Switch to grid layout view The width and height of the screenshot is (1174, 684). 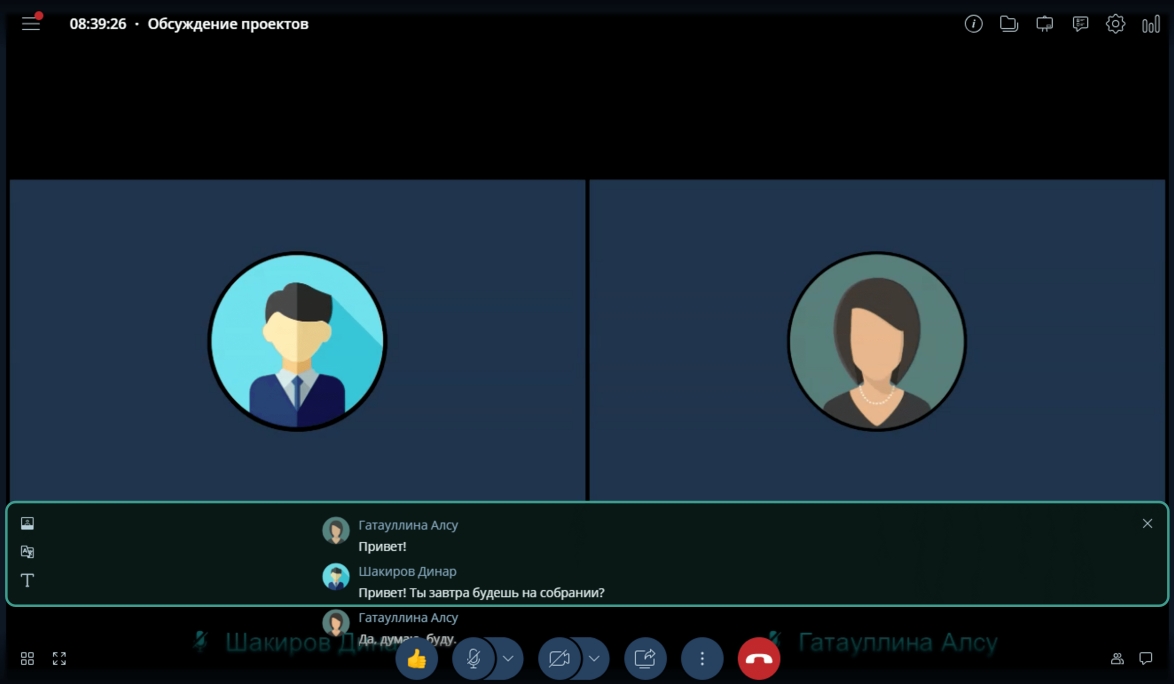tap(27, 659)
